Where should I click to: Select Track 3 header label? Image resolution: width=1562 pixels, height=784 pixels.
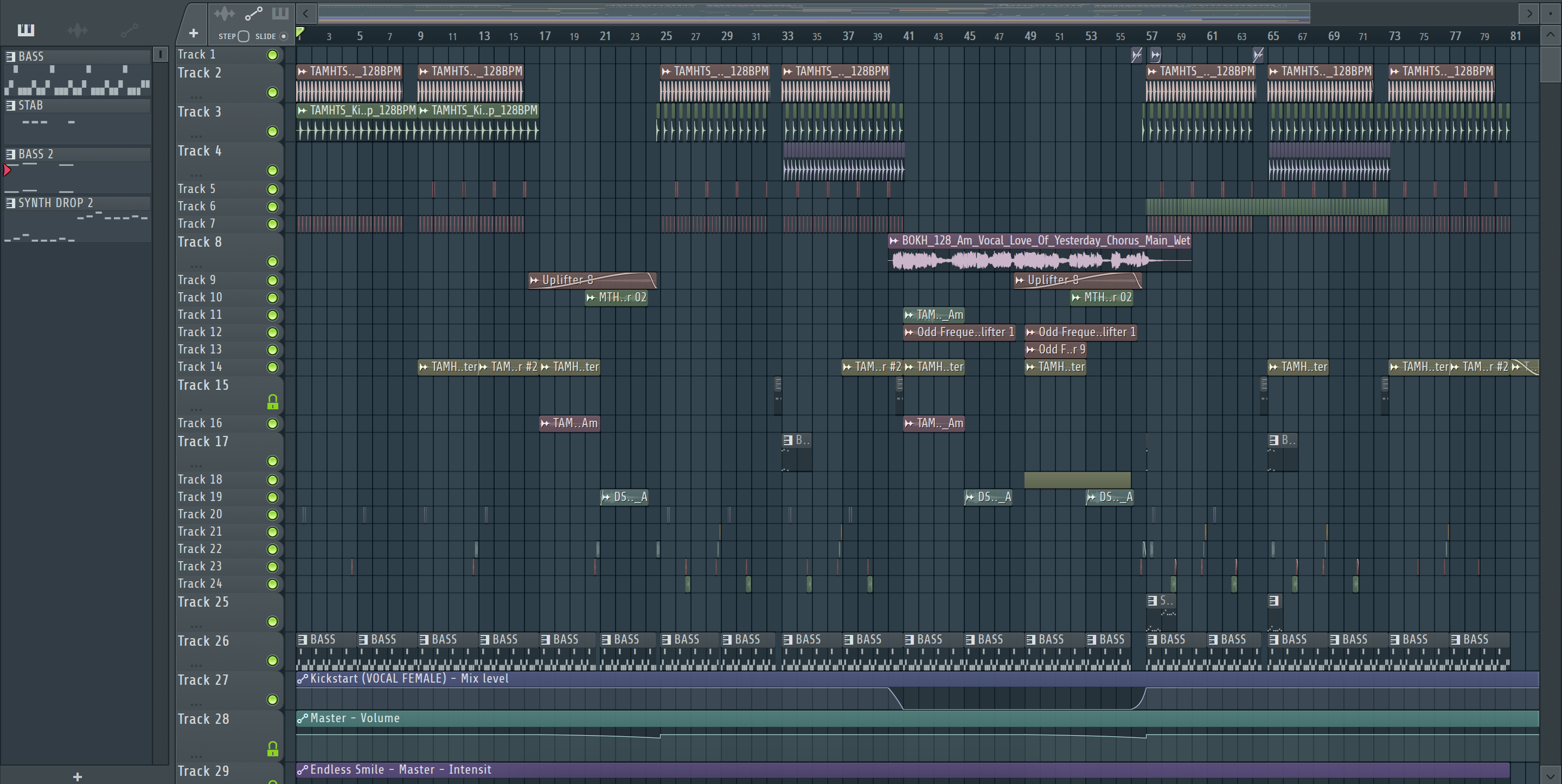click(200, 112)
